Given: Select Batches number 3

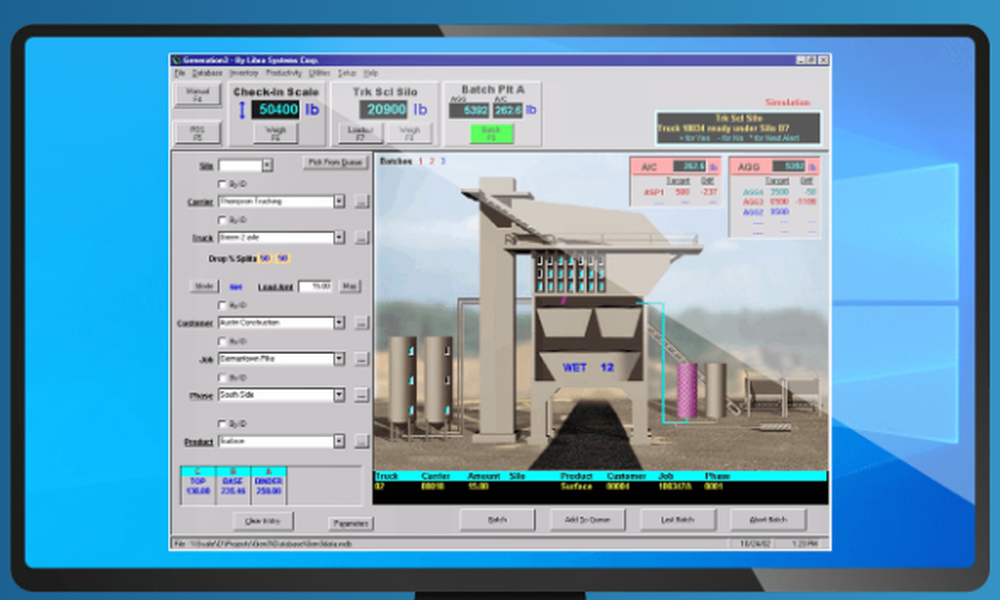Looking at the screenshot, I should (x=443, y=161).
